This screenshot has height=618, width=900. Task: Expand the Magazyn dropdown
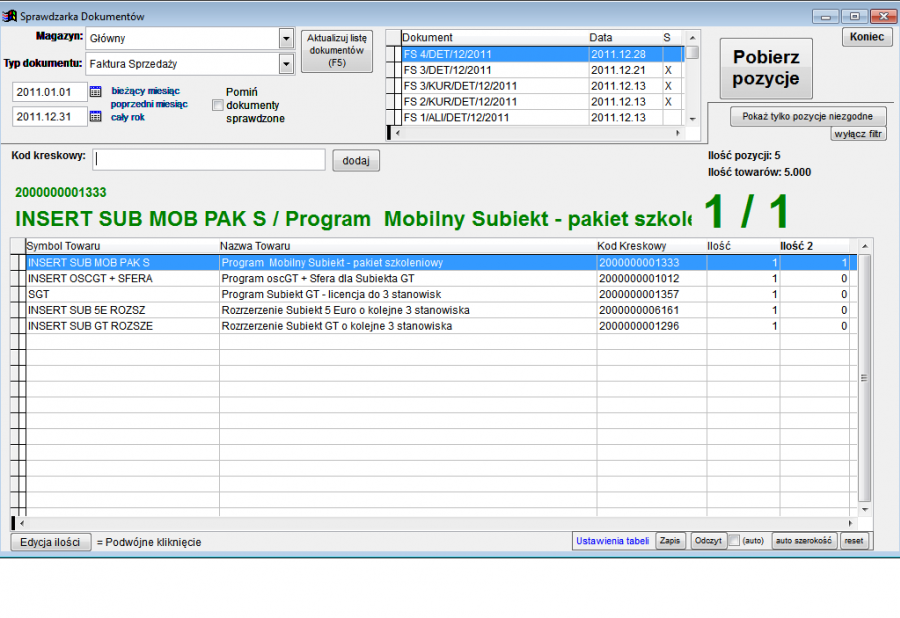point(286,38)
